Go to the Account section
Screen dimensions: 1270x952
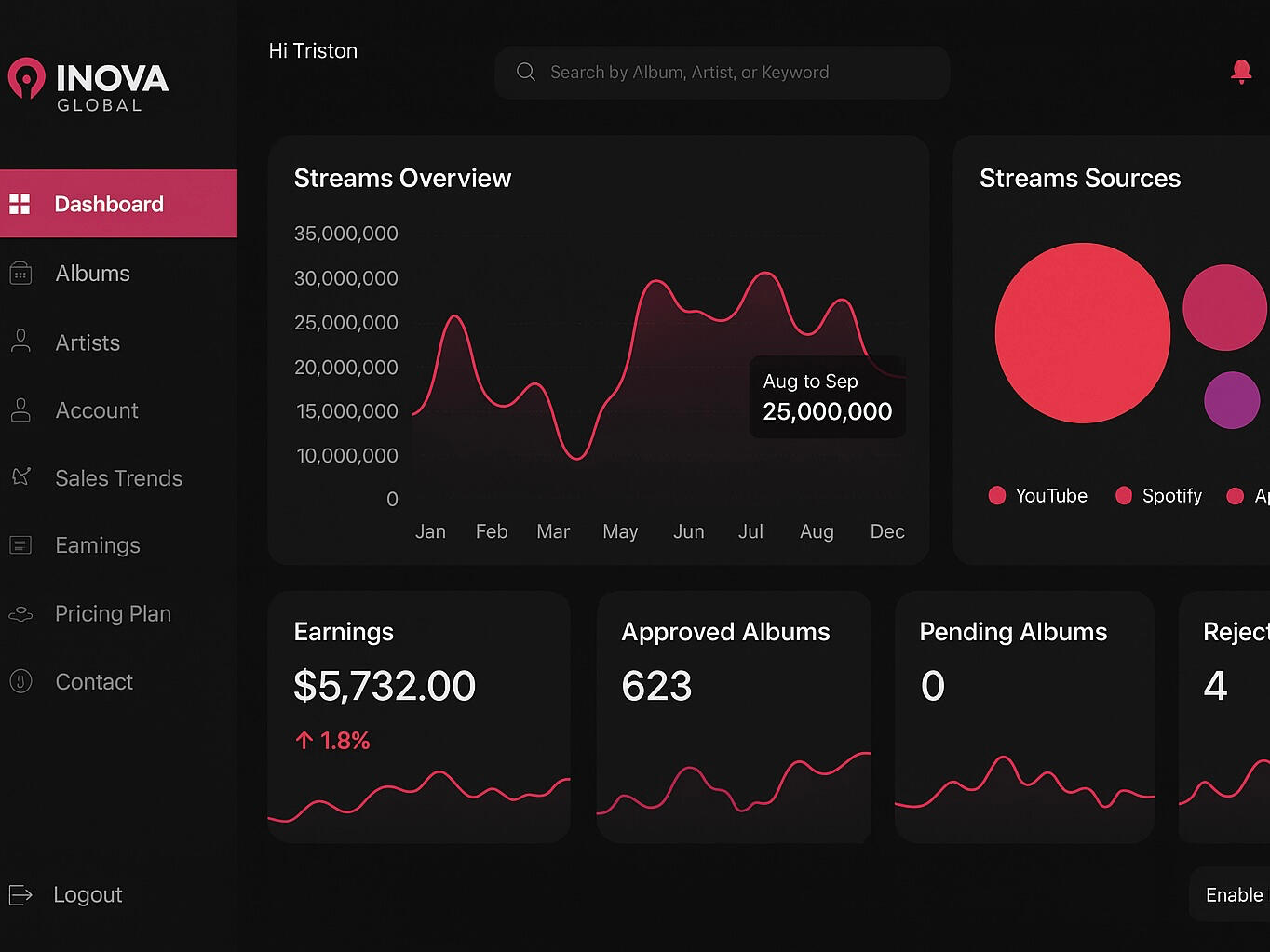pyautogui.click(x=97, y=410)
